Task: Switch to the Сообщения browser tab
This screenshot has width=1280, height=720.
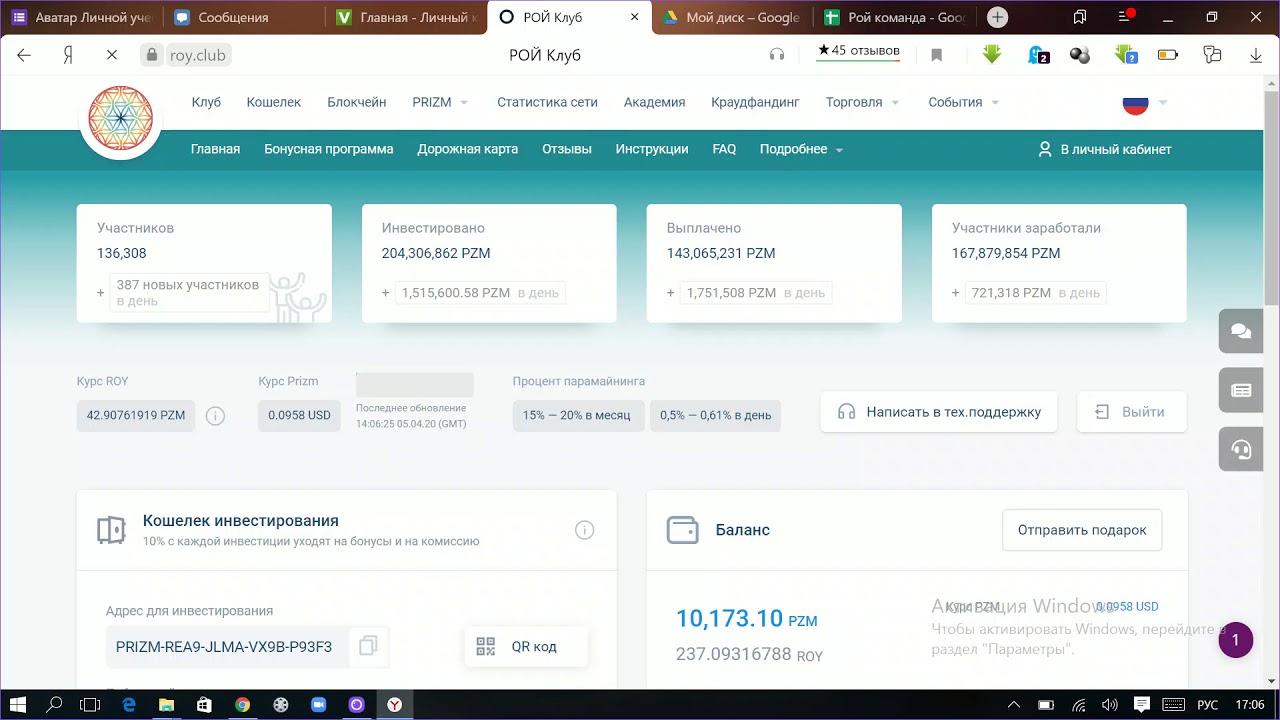Action: 244,17
